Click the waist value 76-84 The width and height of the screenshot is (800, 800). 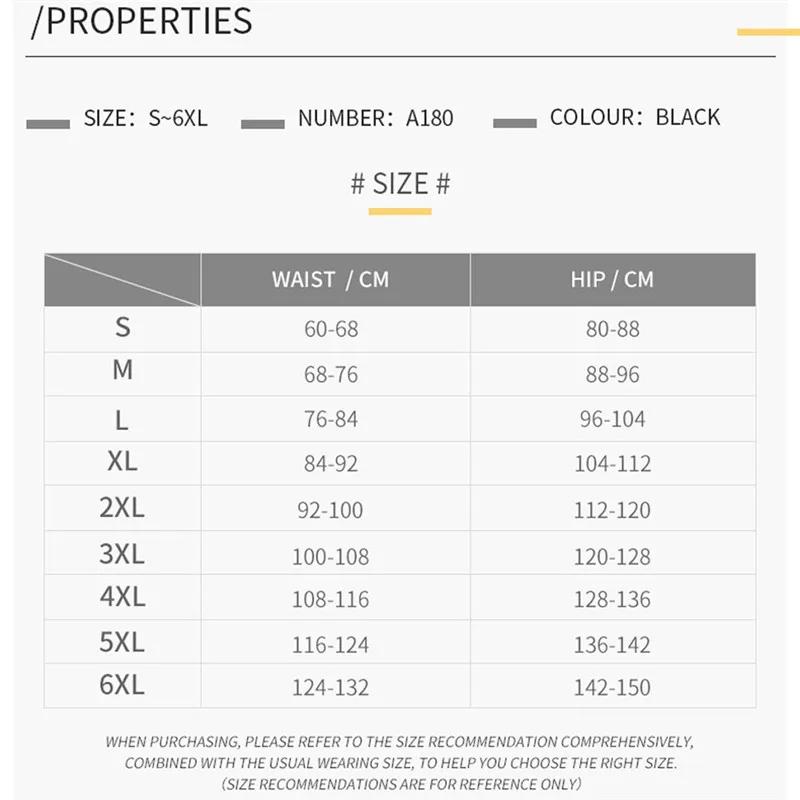pyautogui.click(x=331, y=419)
